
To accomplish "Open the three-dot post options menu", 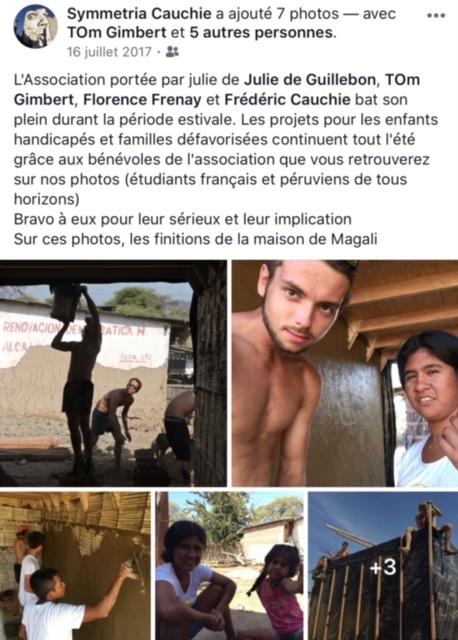I will pos(436,16).
